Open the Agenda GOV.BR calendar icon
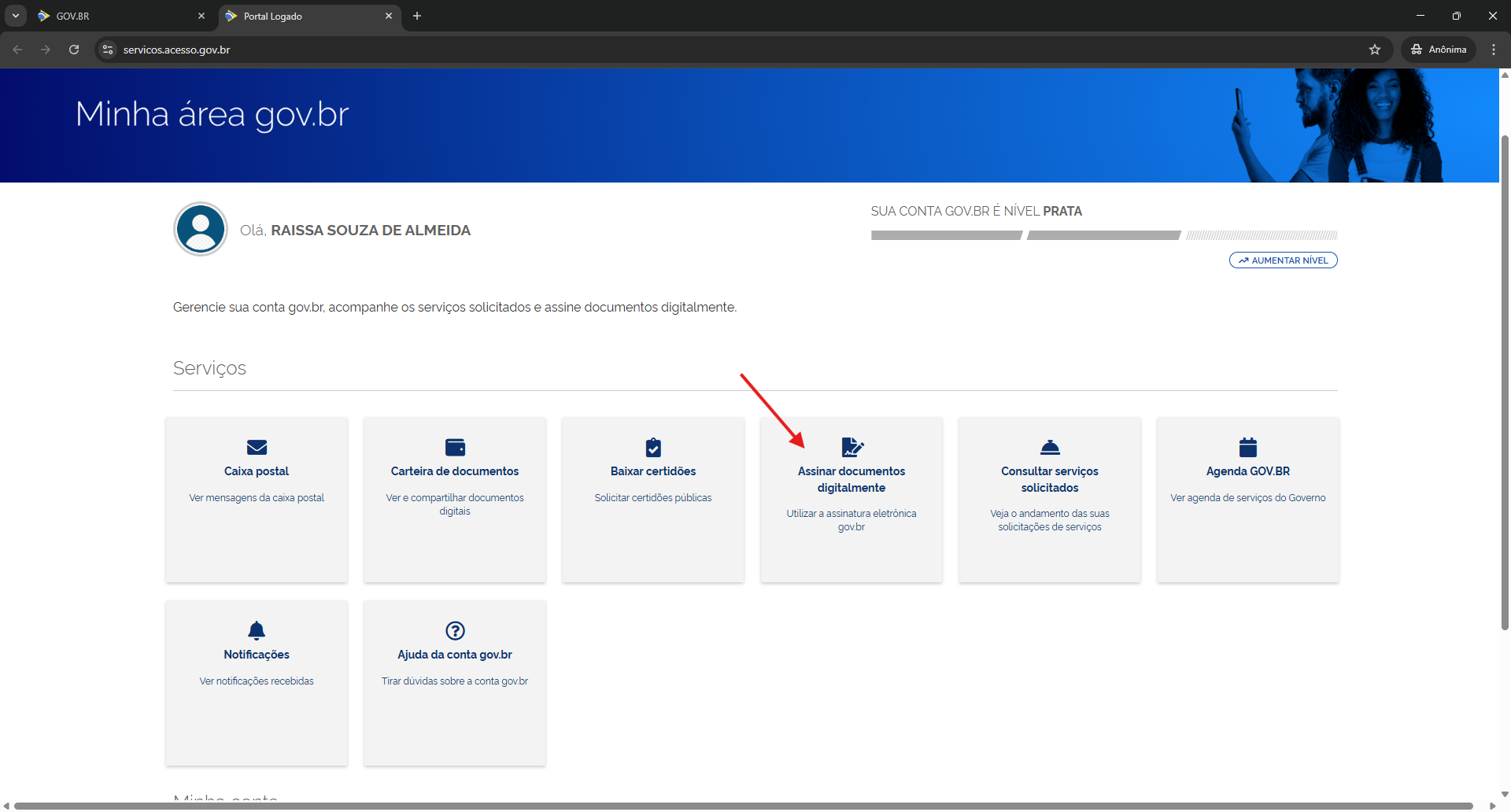This screenshot has width=1511, height=812. (x=1248, y=448)
